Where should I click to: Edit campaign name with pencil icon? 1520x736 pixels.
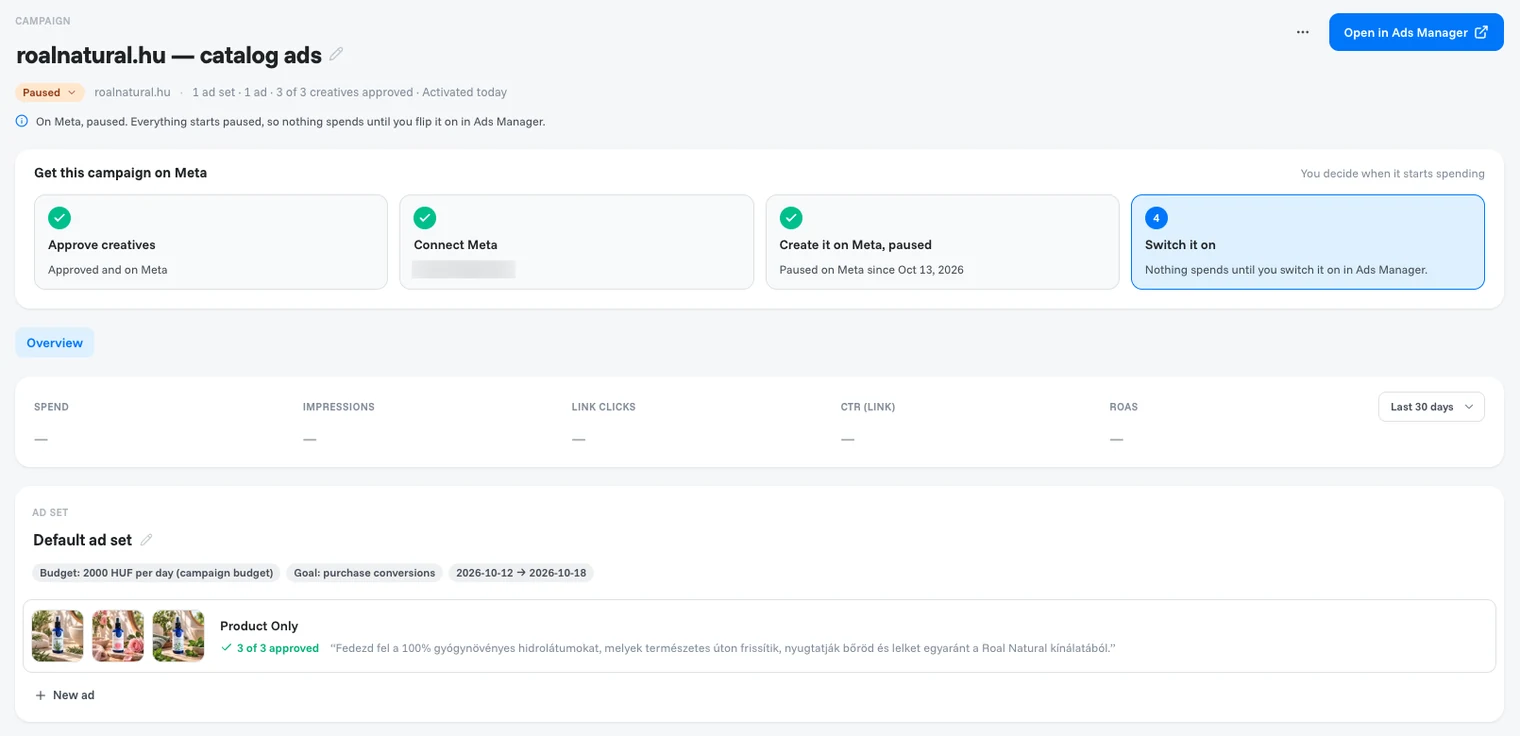336,54
